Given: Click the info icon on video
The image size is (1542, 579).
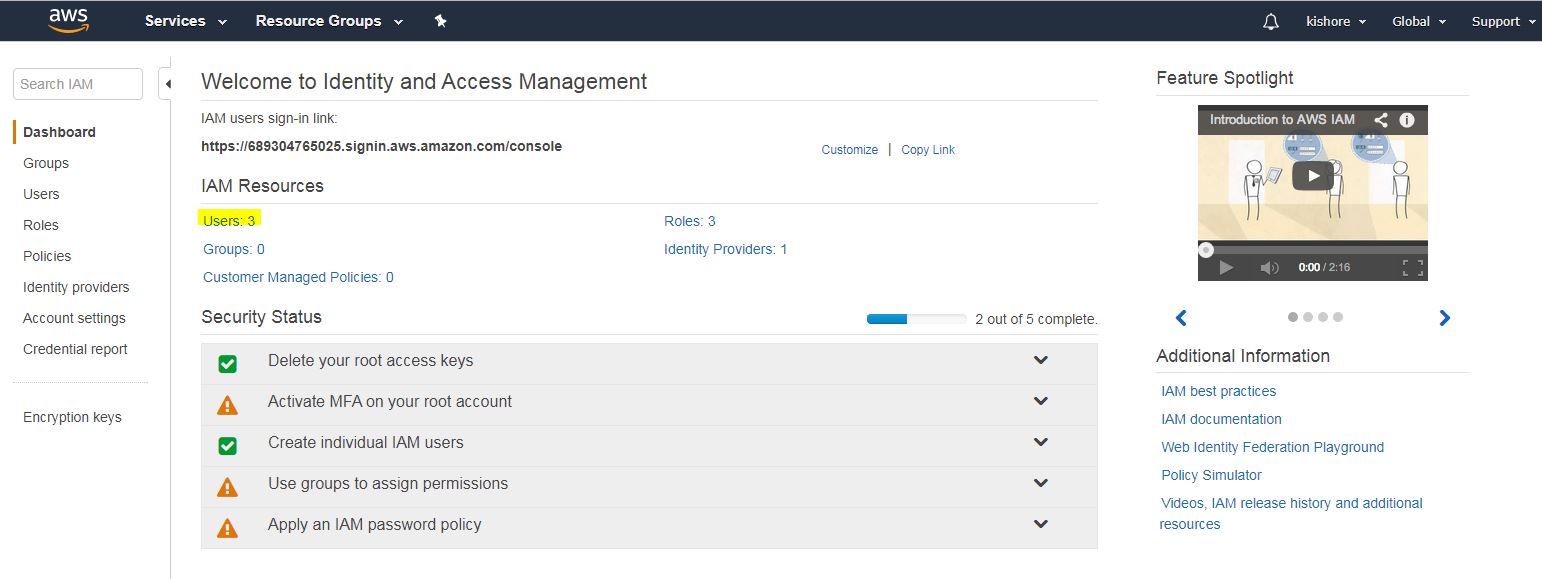Looking at the screenshot, I should 1407,120.
